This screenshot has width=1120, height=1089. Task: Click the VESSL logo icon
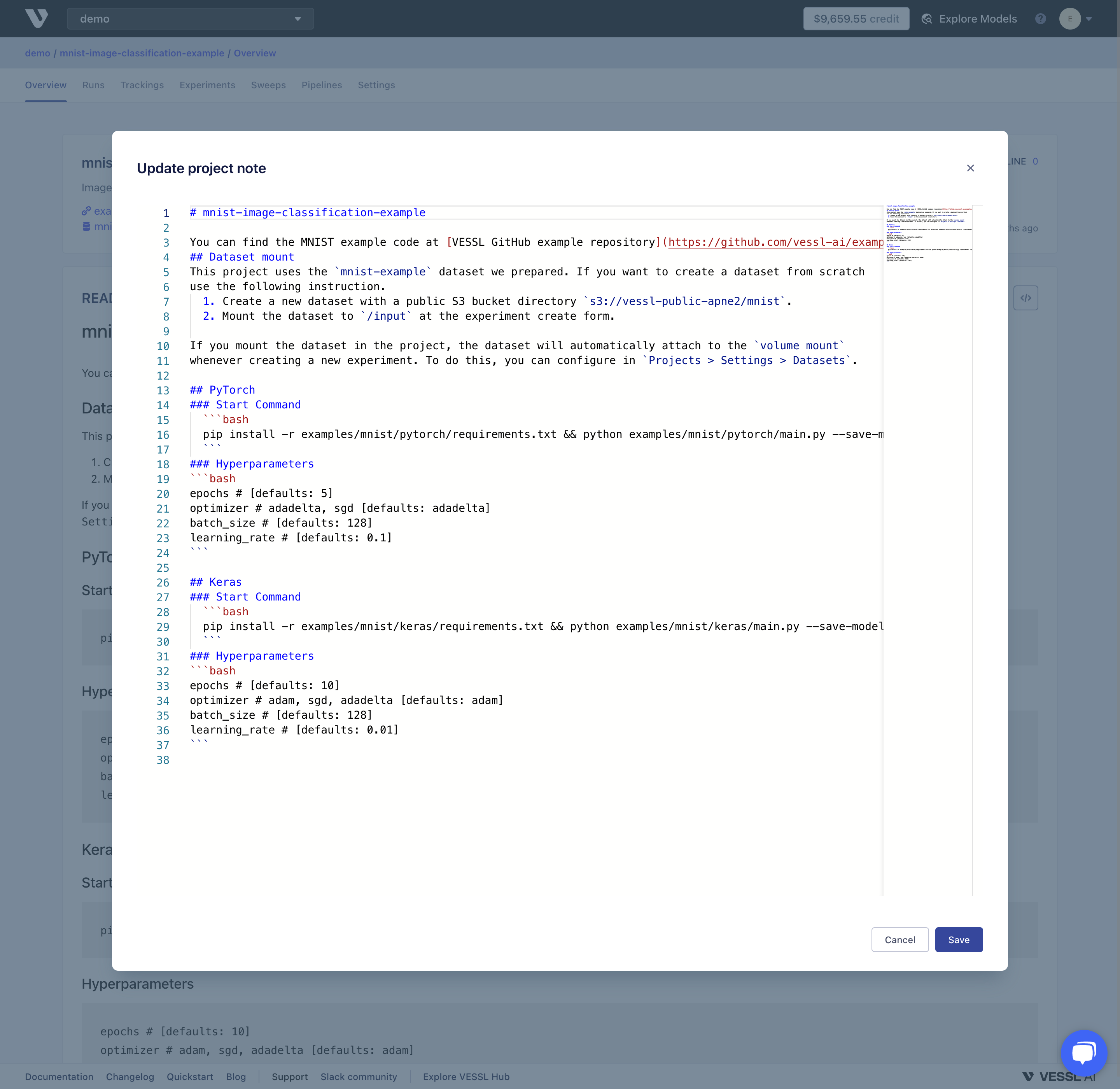[37, 19]
